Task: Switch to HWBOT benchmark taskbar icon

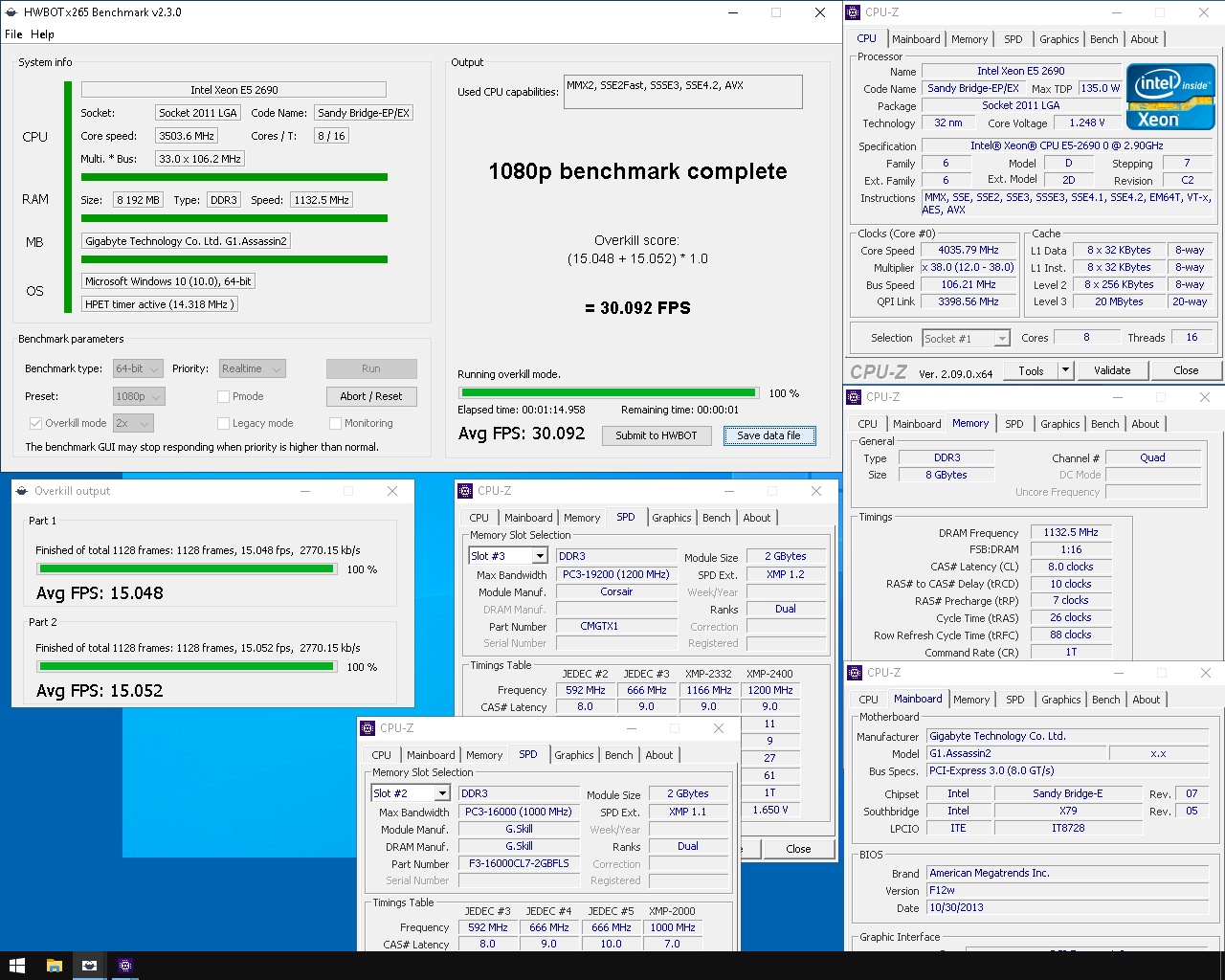Action: (89, 966)
